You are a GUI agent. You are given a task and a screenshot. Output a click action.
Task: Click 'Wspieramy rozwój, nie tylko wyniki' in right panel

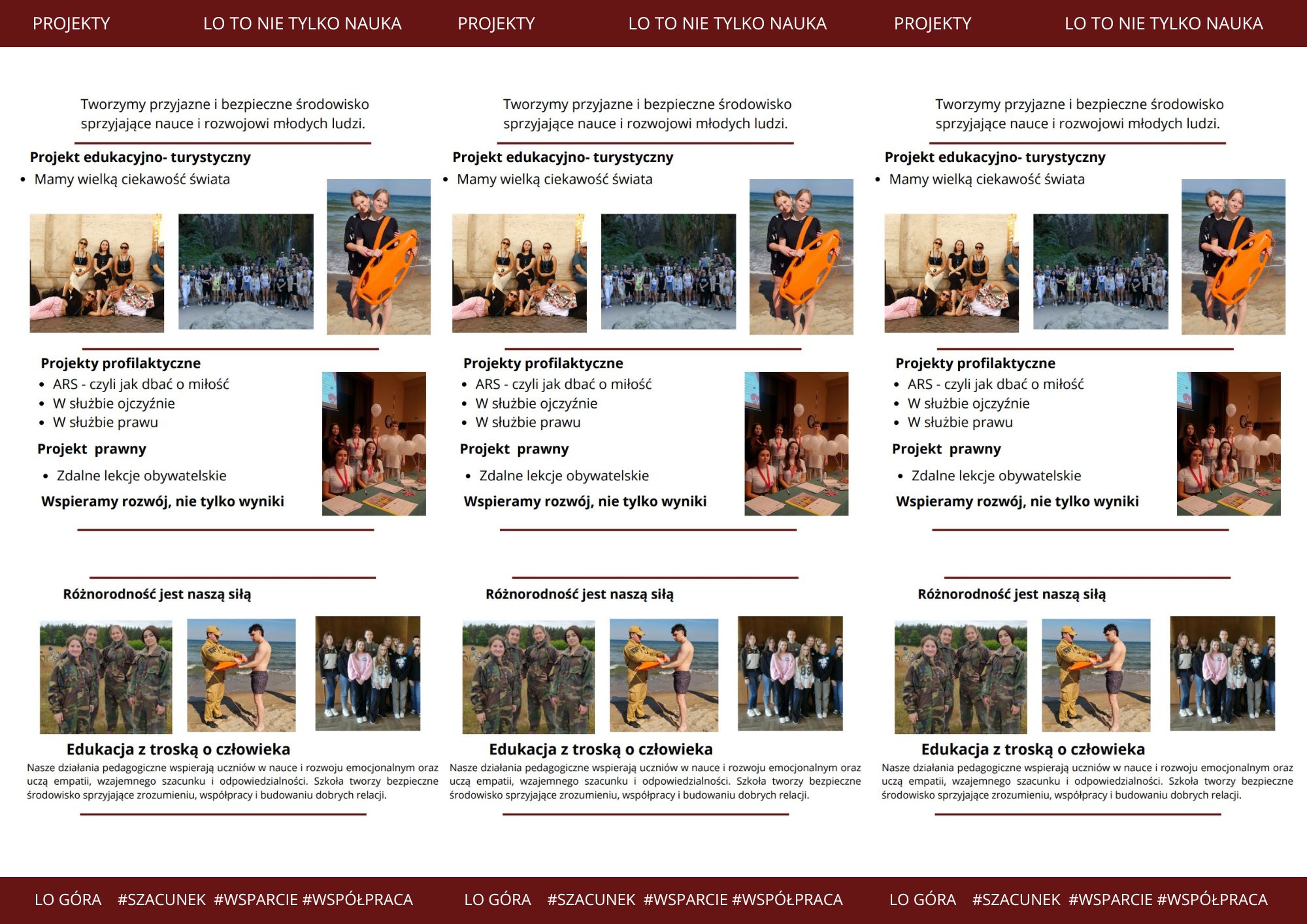tap(1017, 501)
